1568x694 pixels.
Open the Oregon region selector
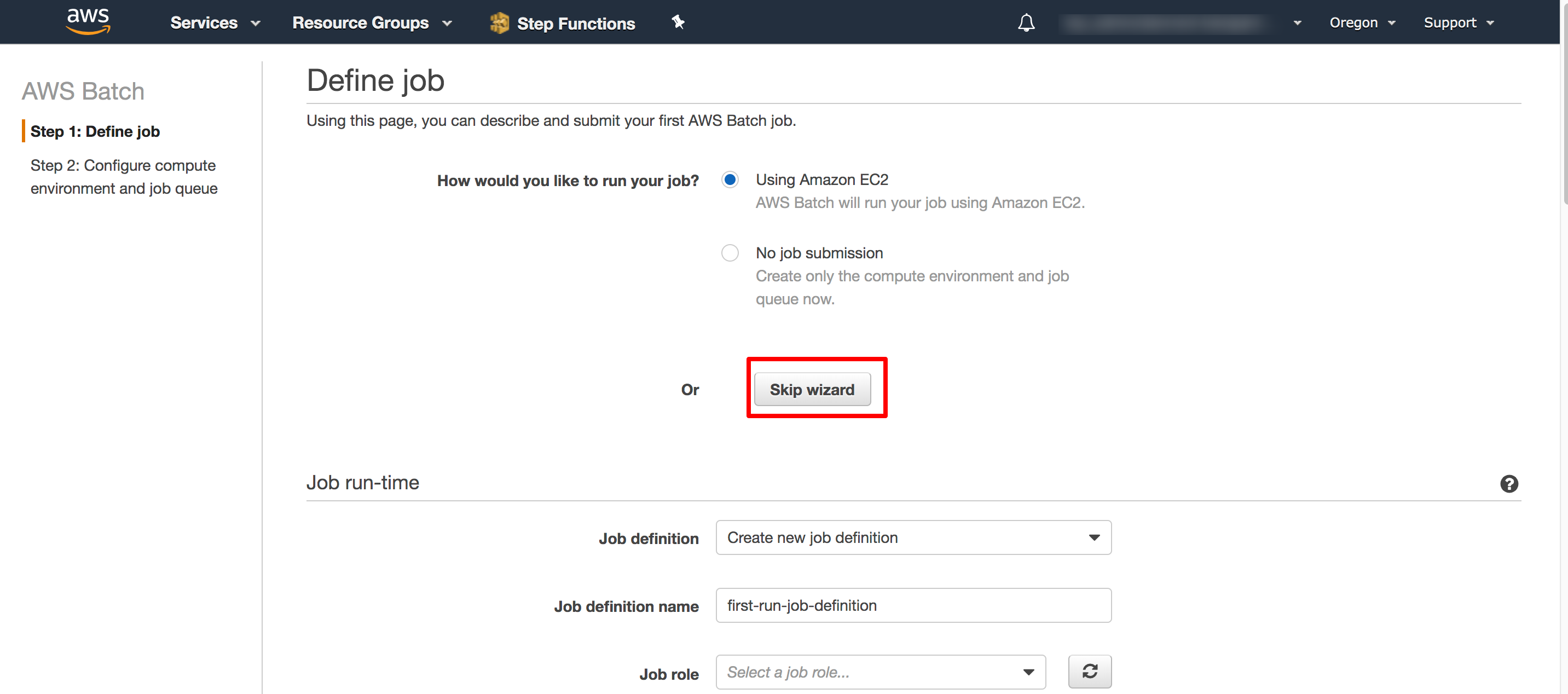click(1362, 23)
